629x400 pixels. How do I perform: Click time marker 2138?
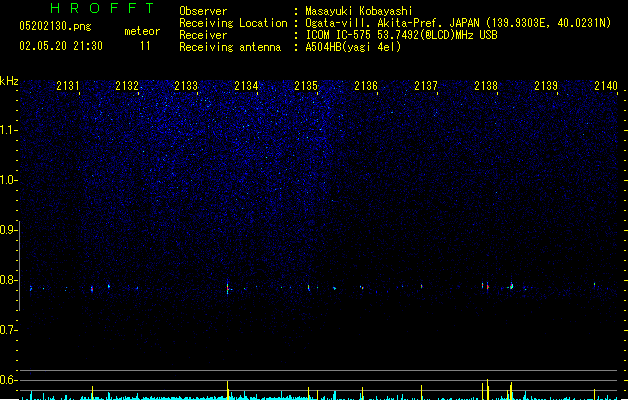point(486,85)
